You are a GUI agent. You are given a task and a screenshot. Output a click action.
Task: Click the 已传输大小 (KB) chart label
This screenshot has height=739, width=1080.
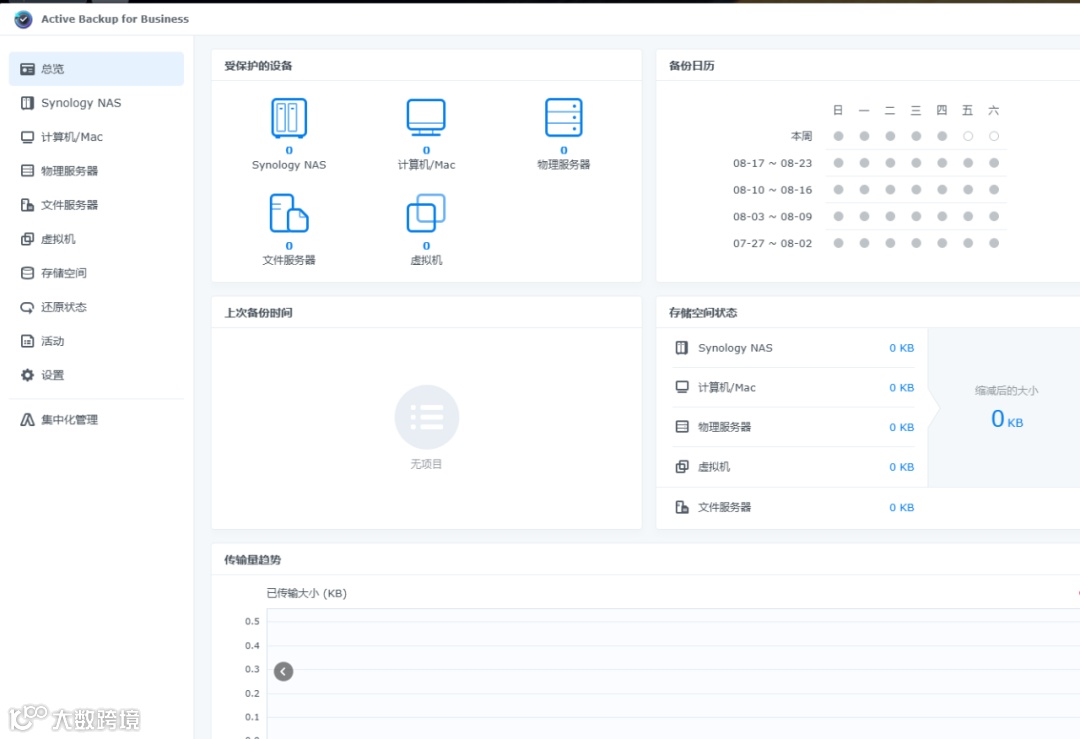(307, 593)
